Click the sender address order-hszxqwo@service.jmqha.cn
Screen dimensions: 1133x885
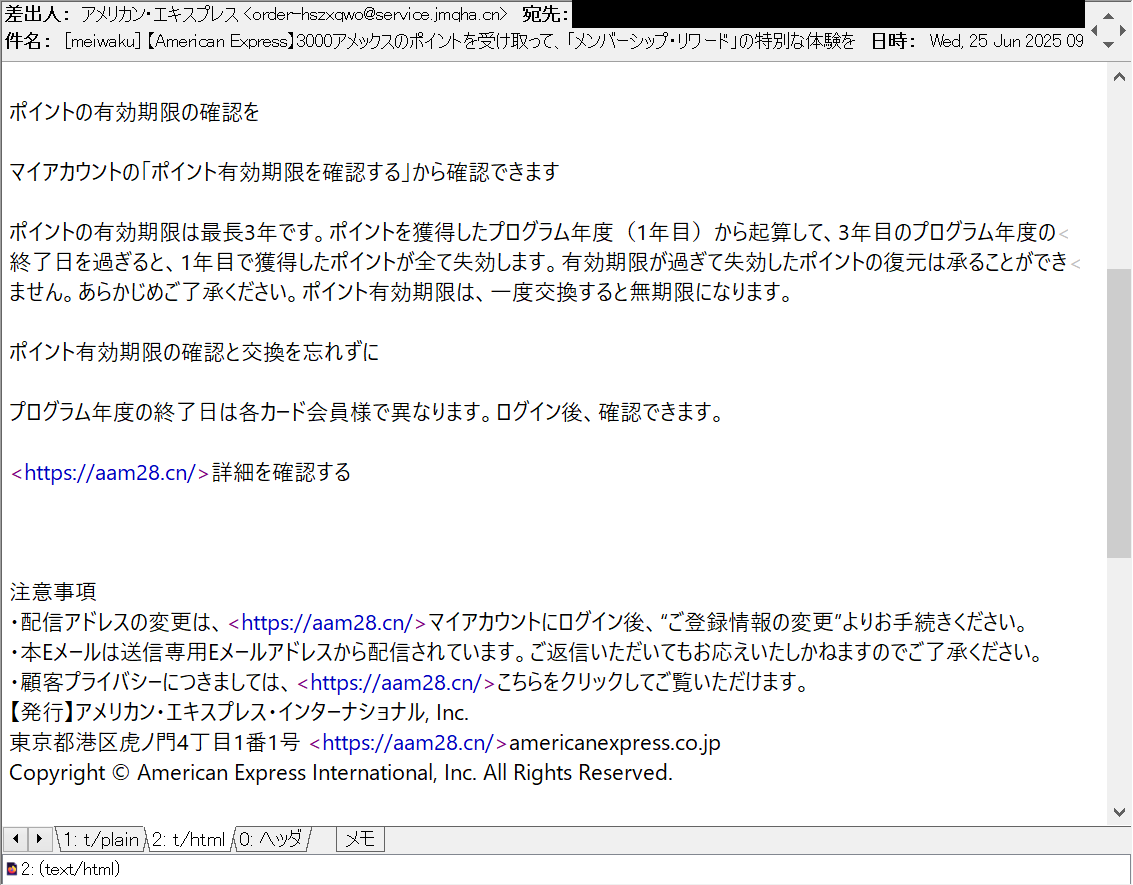click(x=376, y=14)
